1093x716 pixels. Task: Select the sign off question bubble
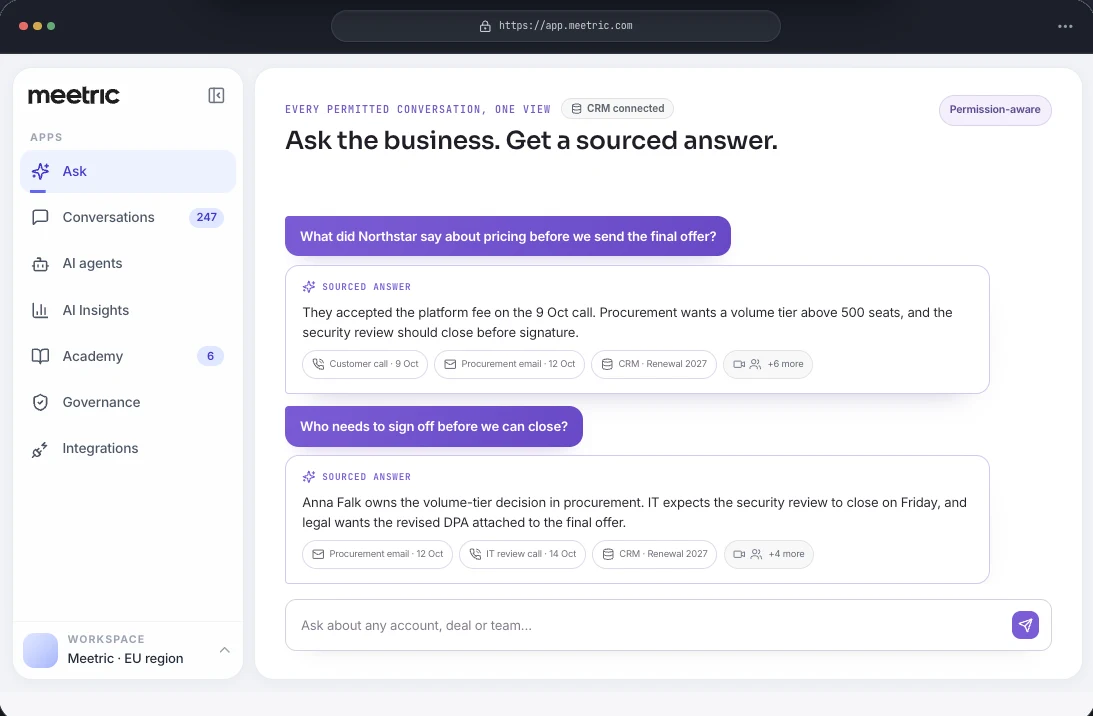pyautogui.click(x=434, y=427)
